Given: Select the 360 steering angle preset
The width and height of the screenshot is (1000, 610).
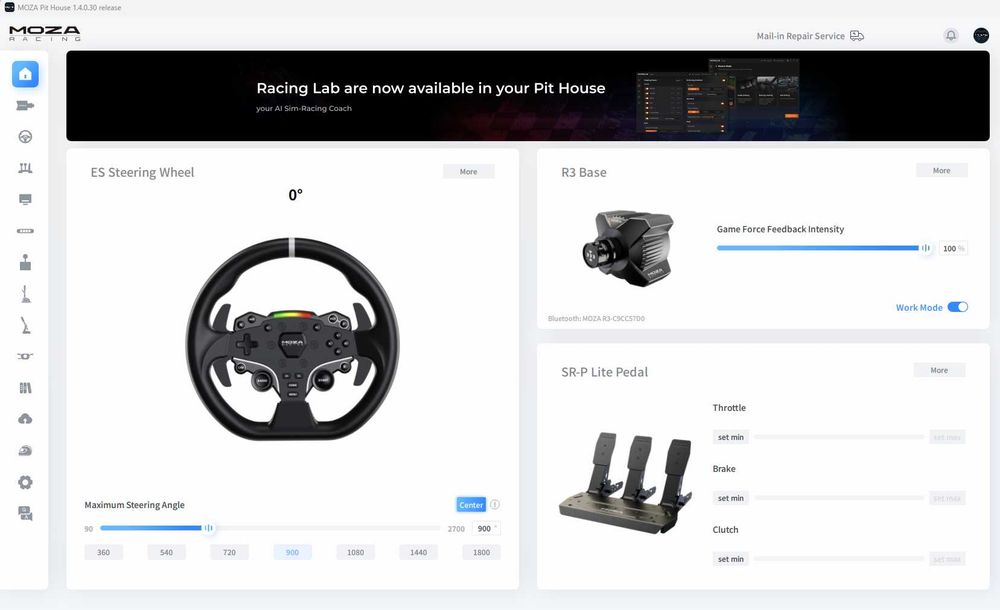Looking at the screenshot, I should point(103,552).
